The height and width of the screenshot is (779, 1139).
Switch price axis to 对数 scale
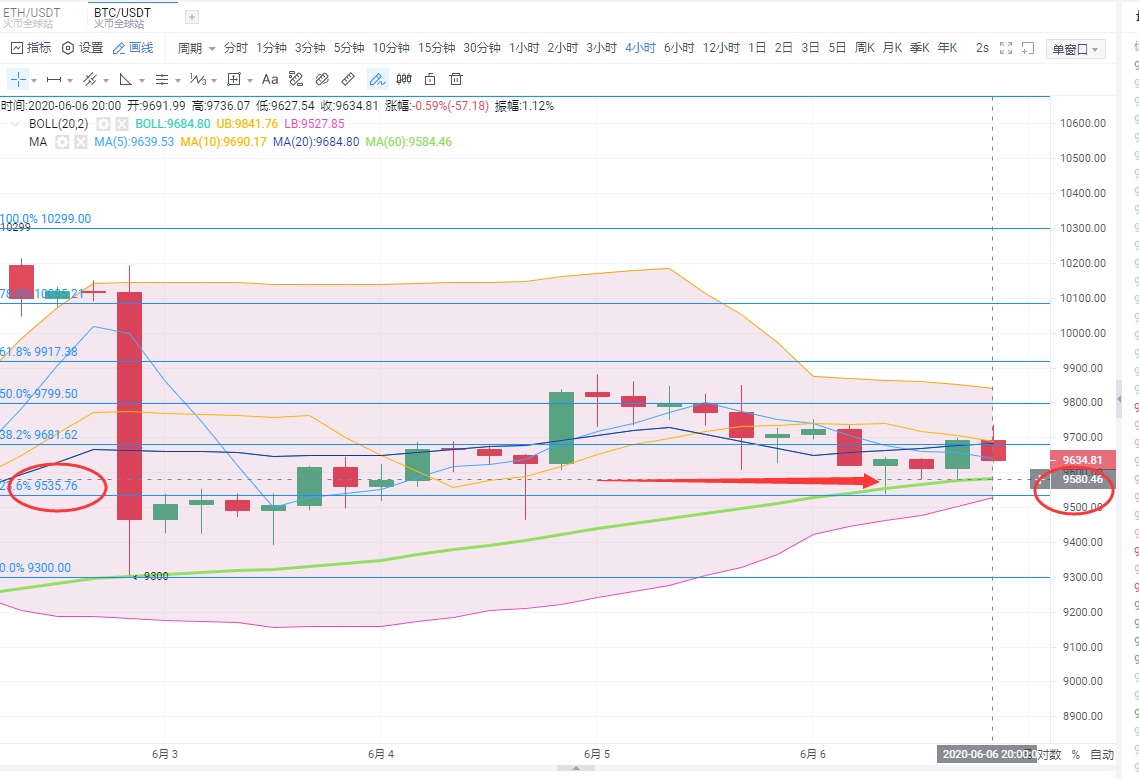1047,754
